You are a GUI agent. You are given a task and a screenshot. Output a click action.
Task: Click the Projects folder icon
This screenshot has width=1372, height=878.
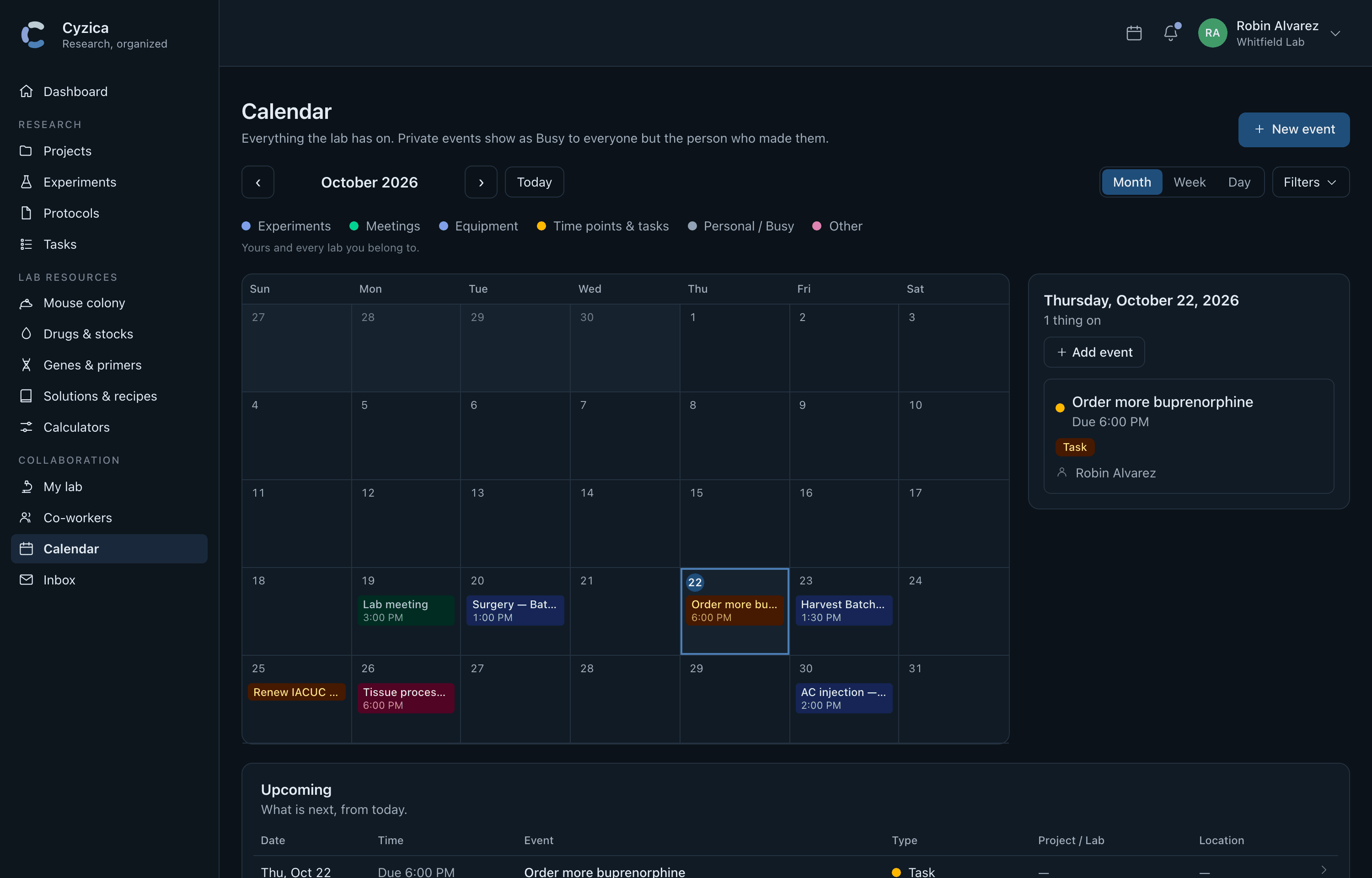pyautogui.click(x=26, y=150)
